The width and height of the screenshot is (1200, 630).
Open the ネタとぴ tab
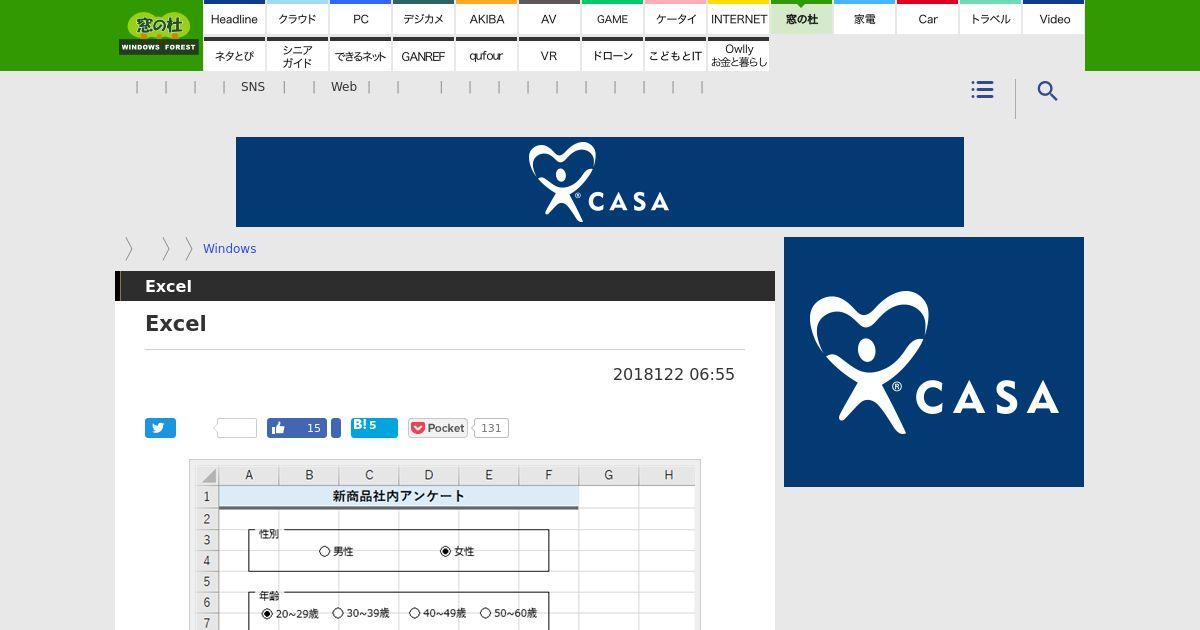pos(234,55)
